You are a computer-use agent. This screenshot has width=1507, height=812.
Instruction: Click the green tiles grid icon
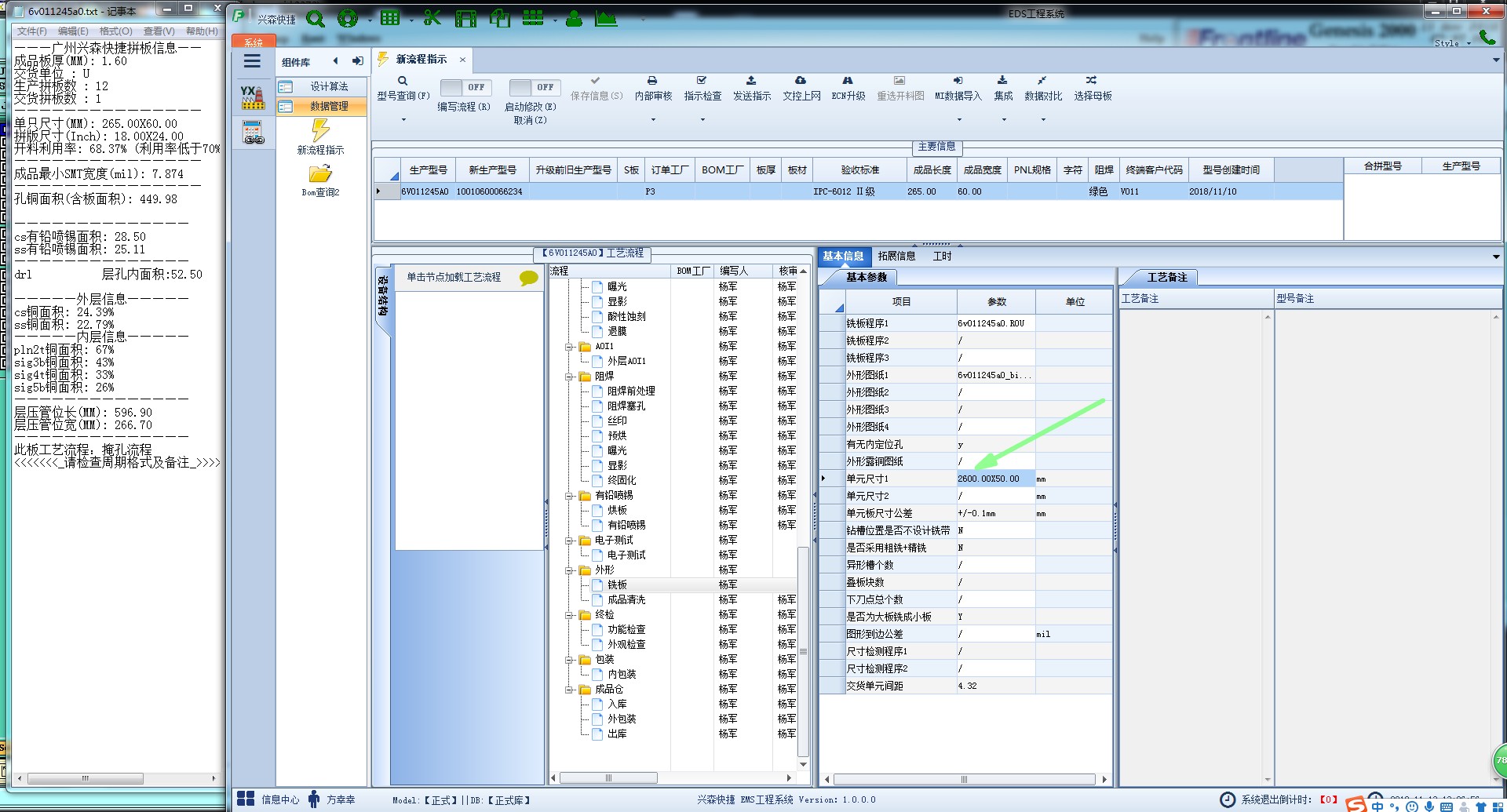pyautogui.click(x=533, y=18)
